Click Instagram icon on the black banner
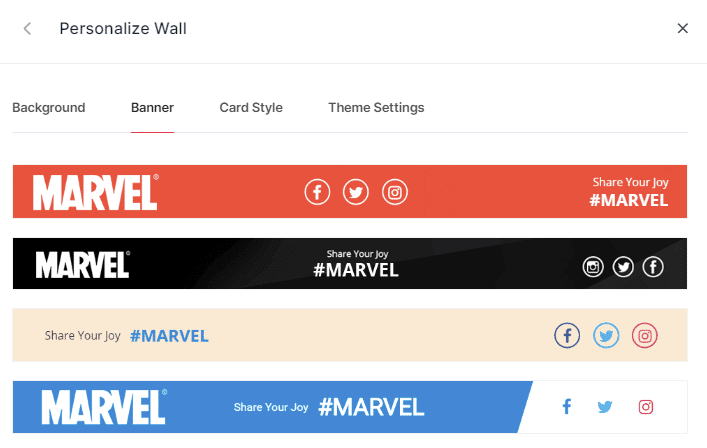This screenshot has height=448, width=707. click(x=594, y=266)
